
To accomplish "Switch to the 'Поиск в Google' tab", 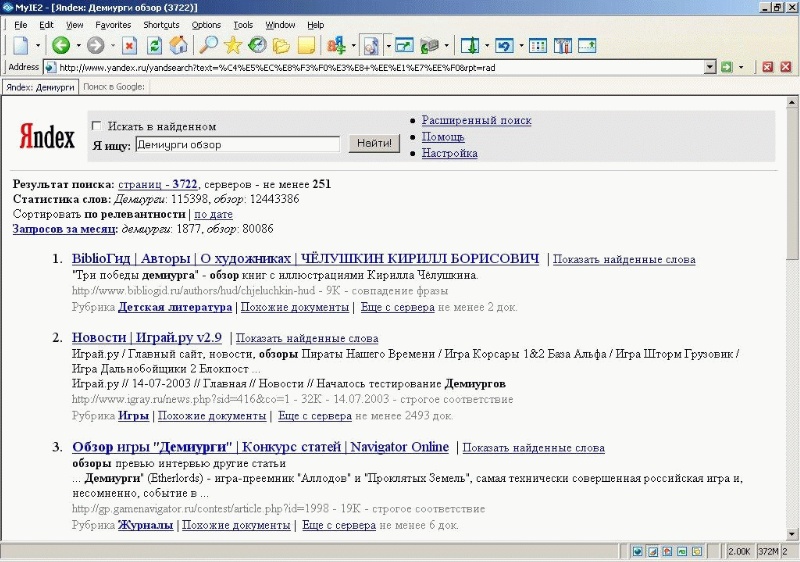I will coord(114,87).
